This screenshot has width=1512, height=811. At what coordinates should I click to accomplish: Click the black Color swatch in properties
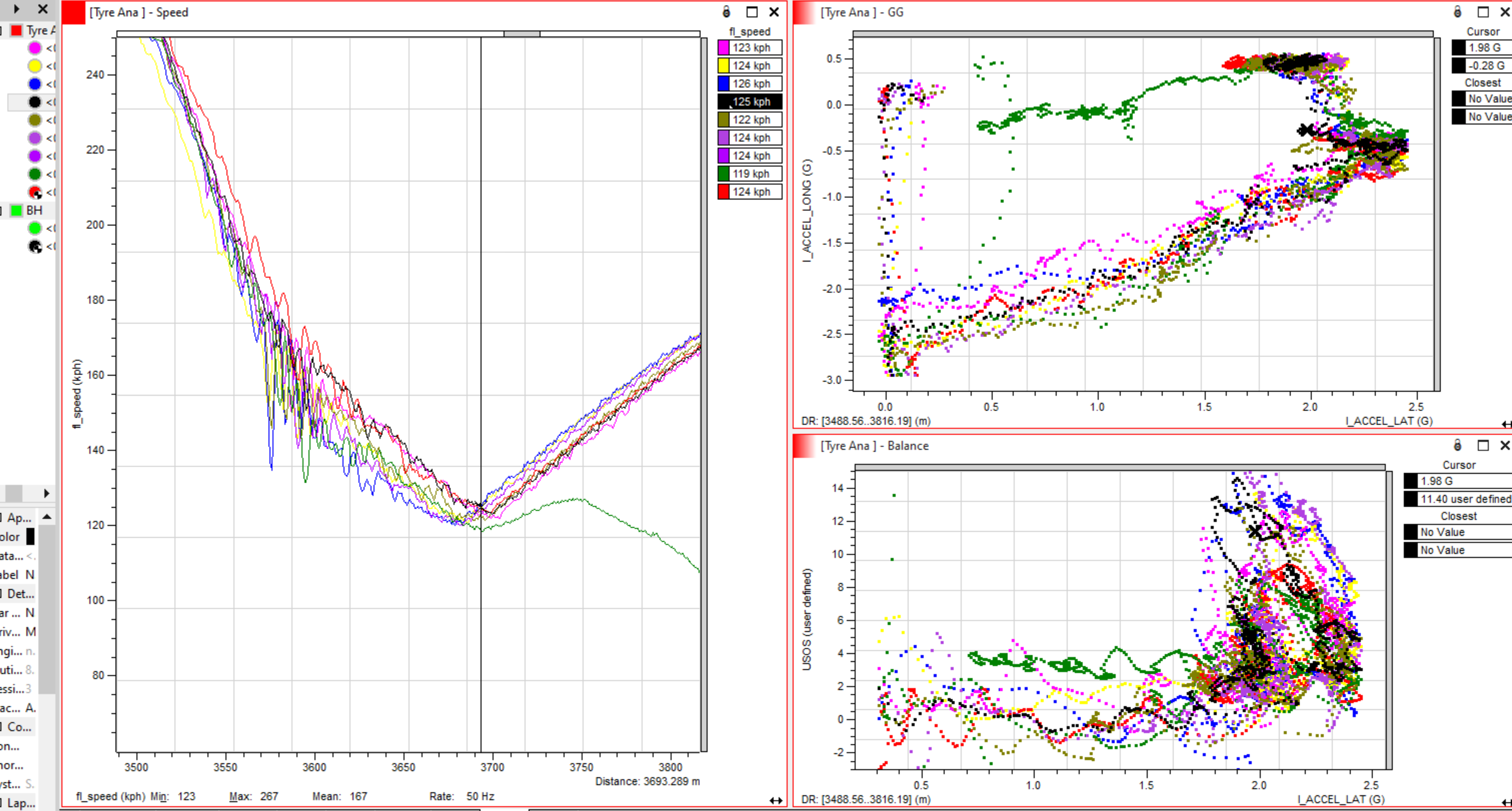pos(30,536)
